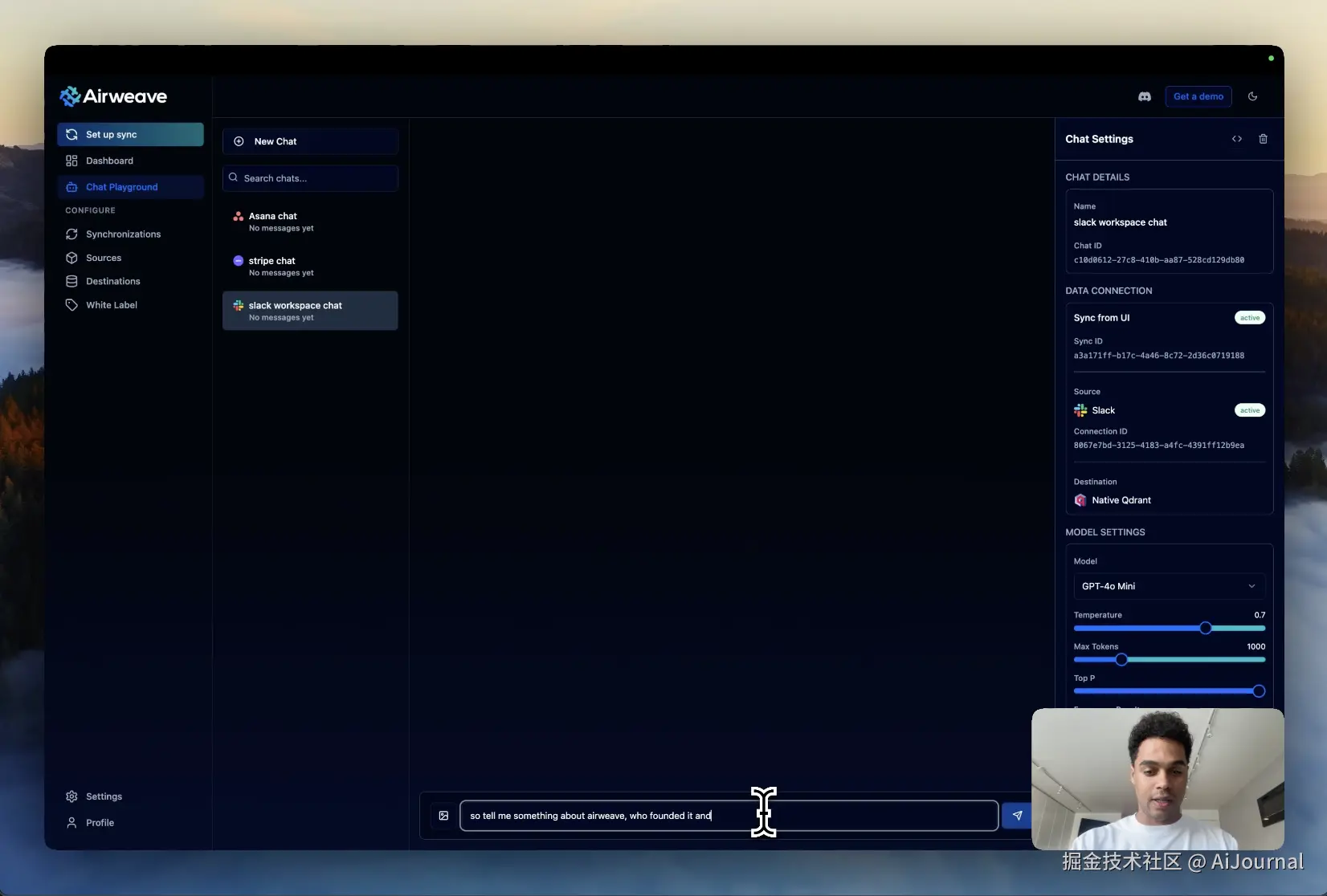The height and width of the screenshot is (896, 1327).
Task: Adjust the Max Tokens slider handle
Action: pyautogui.click(x=1121, y=660)
